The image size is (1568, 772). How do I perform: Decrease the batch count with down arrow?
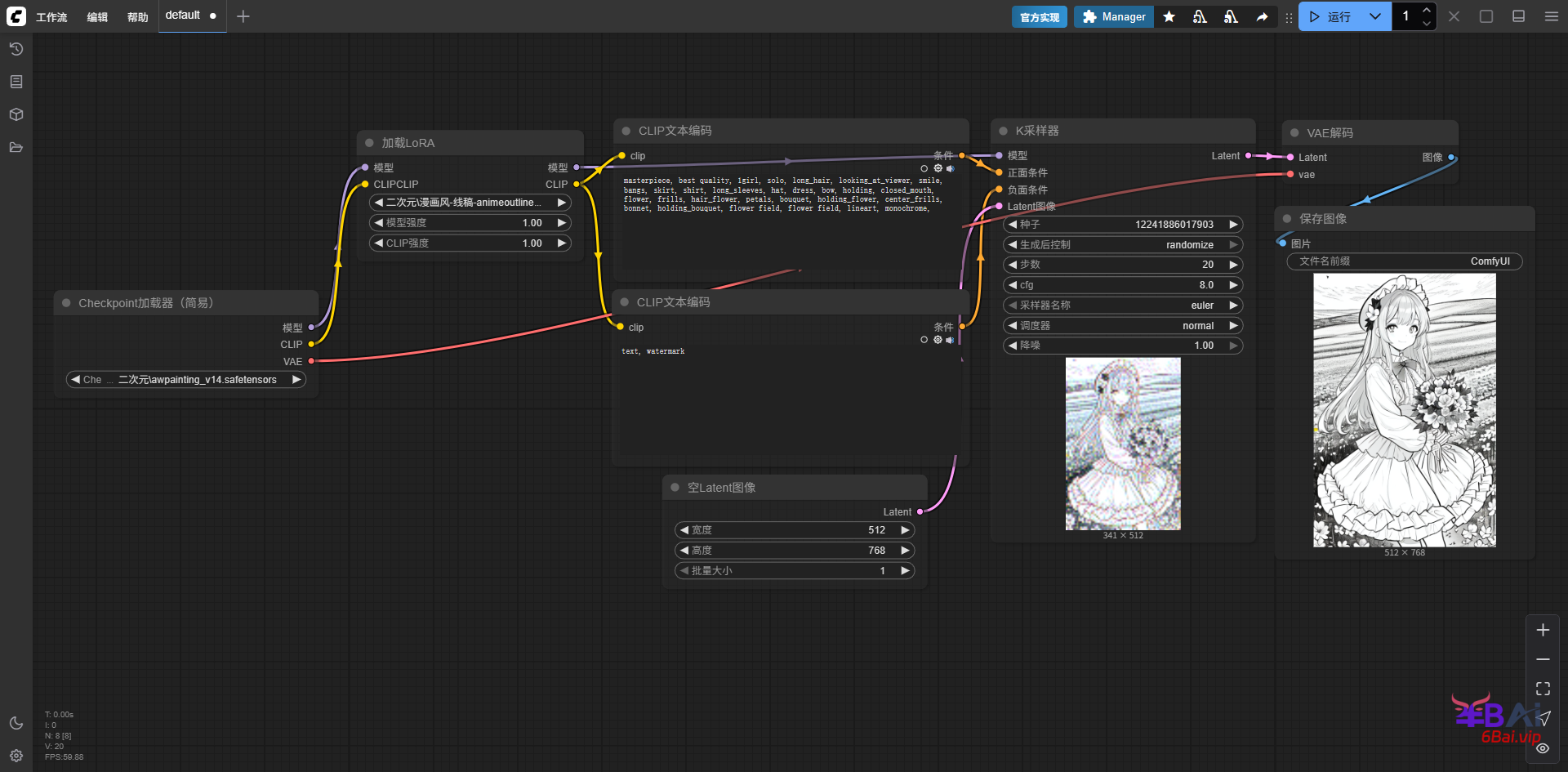(x=1427, y=24)
